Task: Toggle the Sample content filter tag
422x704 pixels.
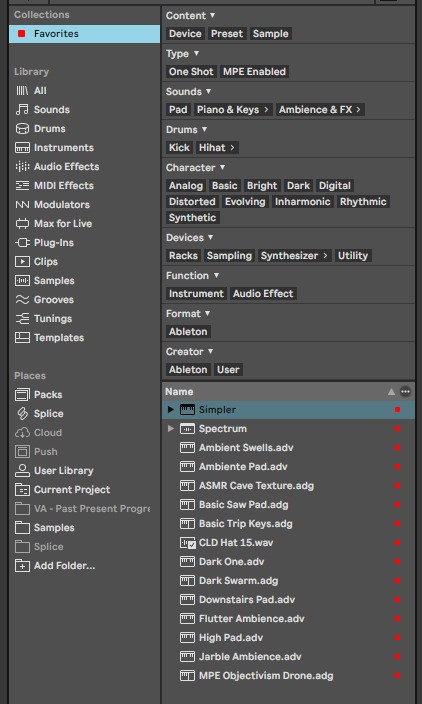Action: click(x=270, y=34)
